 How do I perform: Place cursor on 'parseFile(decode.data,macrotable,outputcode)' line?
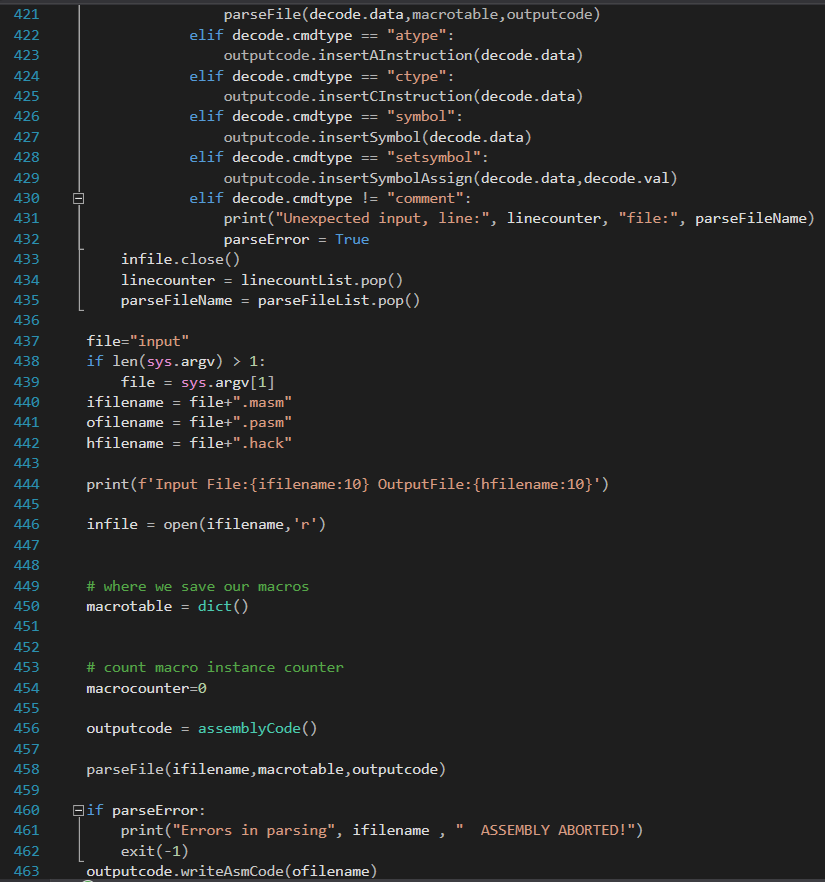pyautogui.click(x=412, y=14)
